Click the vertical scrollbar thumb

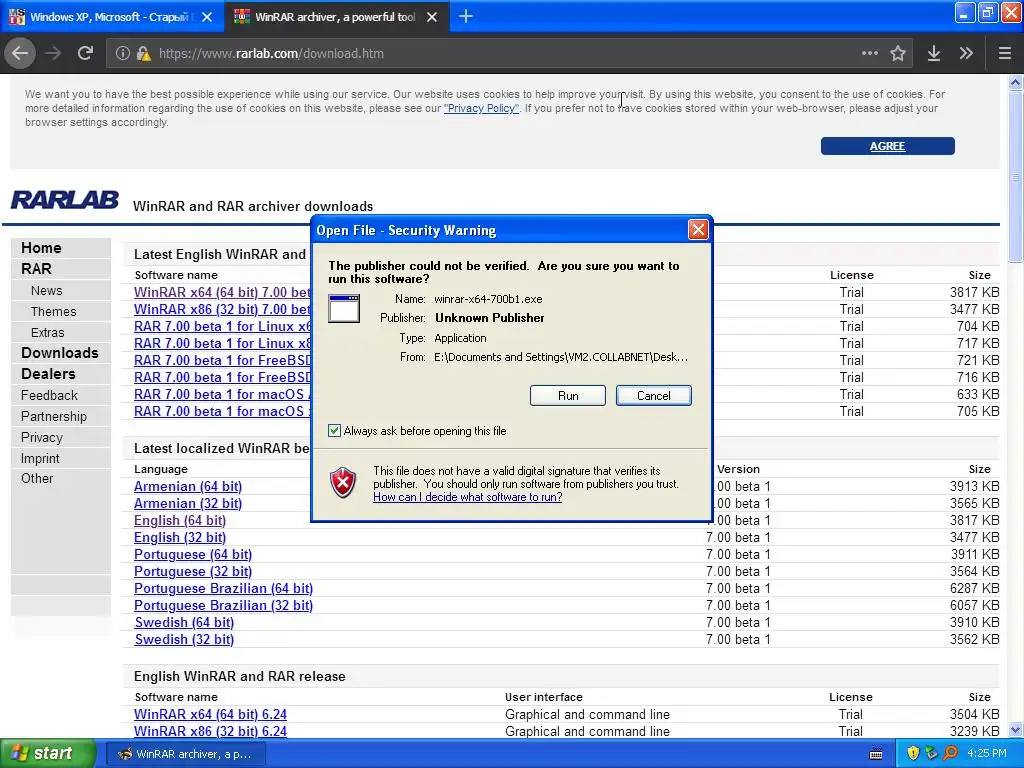coord(1016,176)
